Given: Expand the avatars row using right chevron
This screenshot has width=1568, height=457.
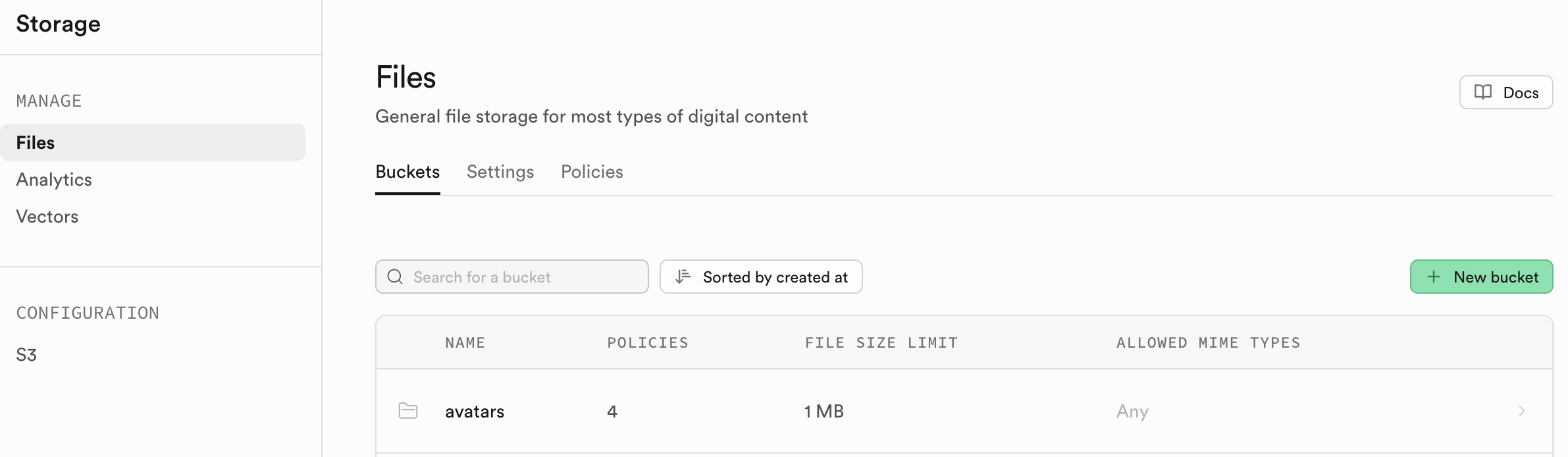Looking at the screenshot, I should (x=1521, y=411).
